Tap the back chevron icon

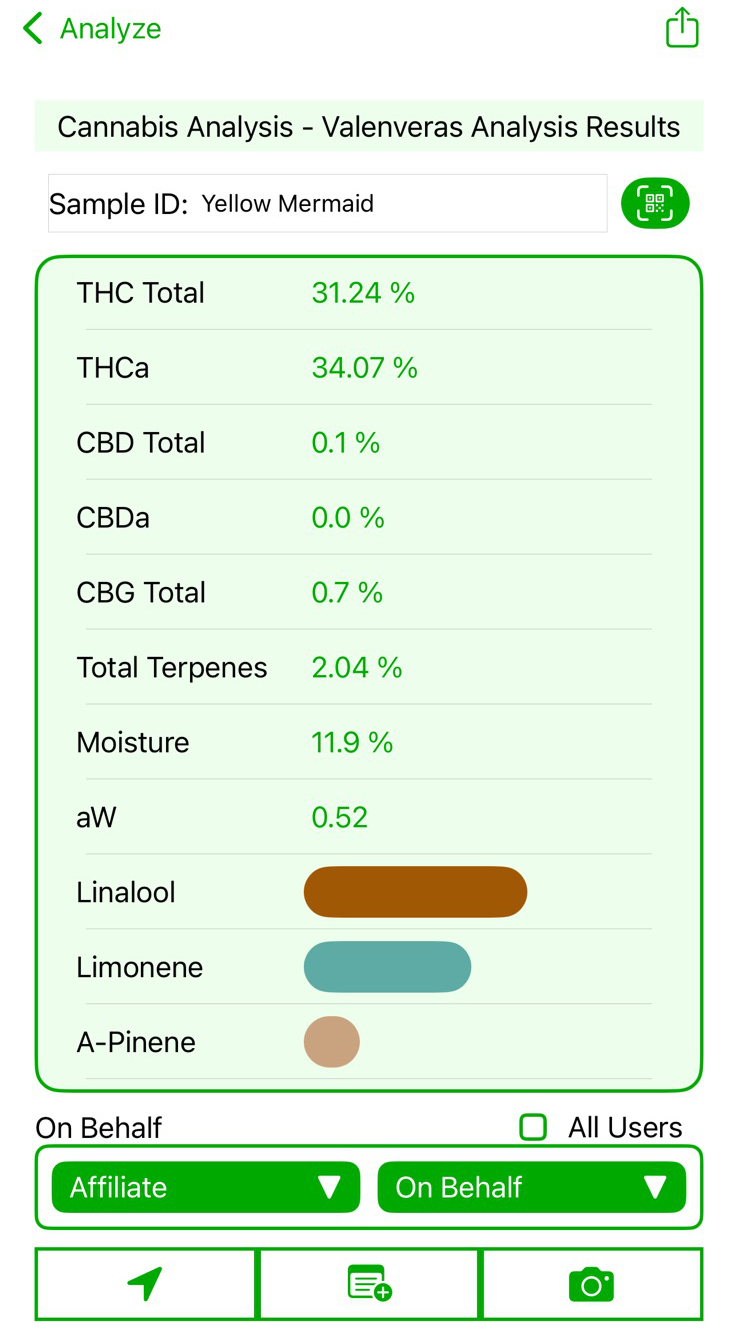tap(33, 29)
